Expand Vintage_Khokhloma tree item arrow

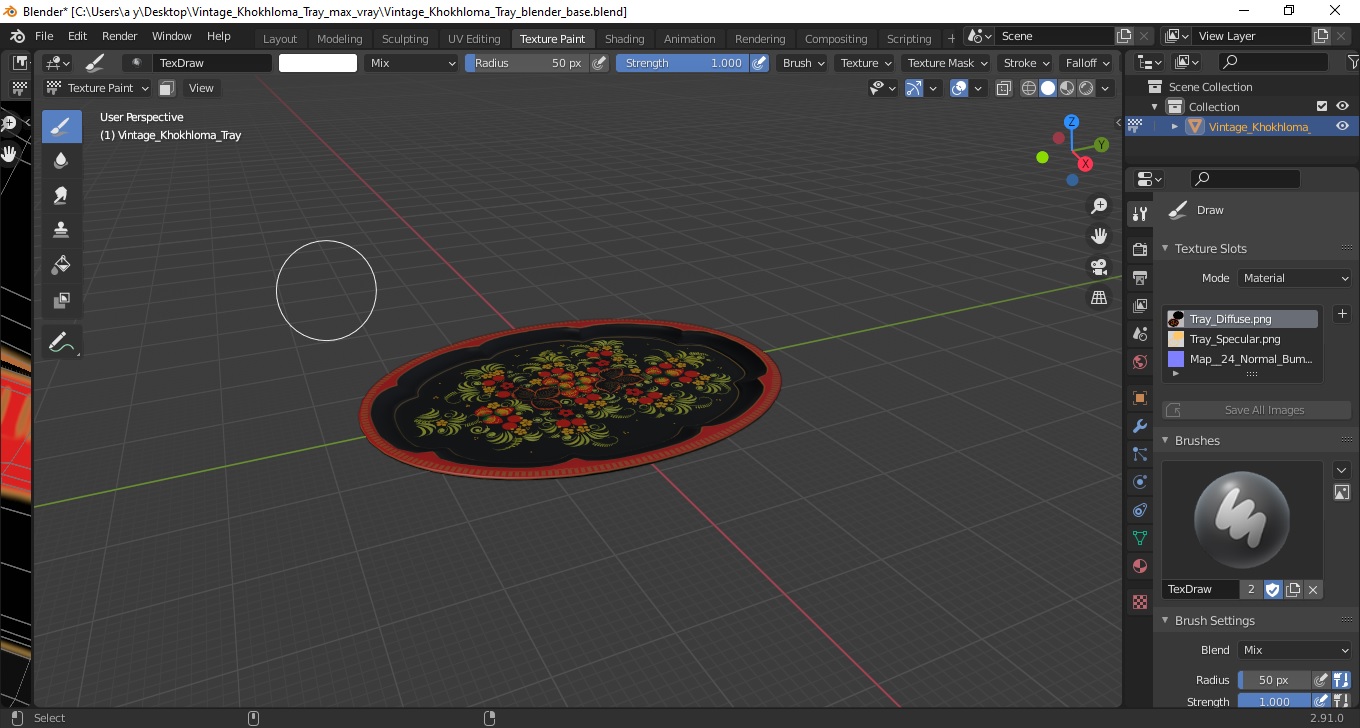coord(1175,126)
